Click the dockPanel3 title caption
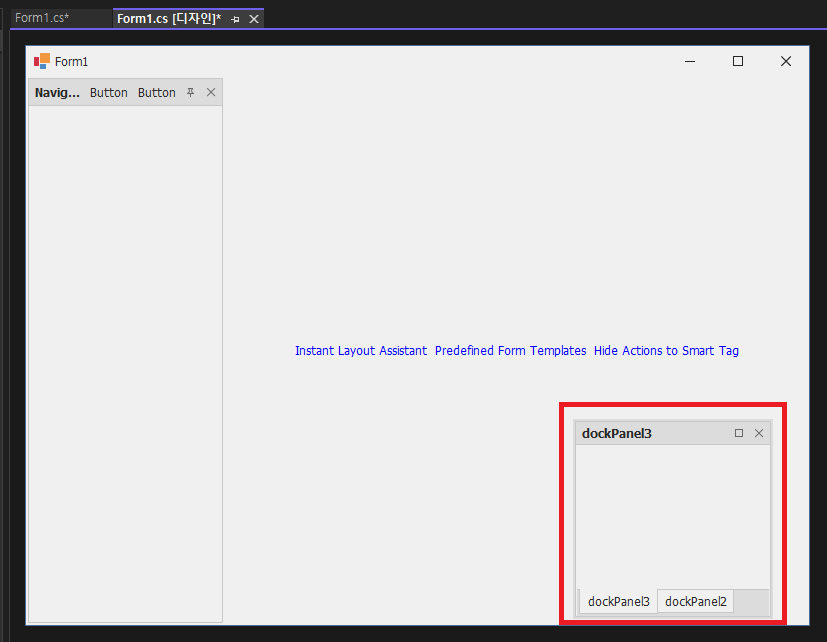 click(x=617, y=434)
